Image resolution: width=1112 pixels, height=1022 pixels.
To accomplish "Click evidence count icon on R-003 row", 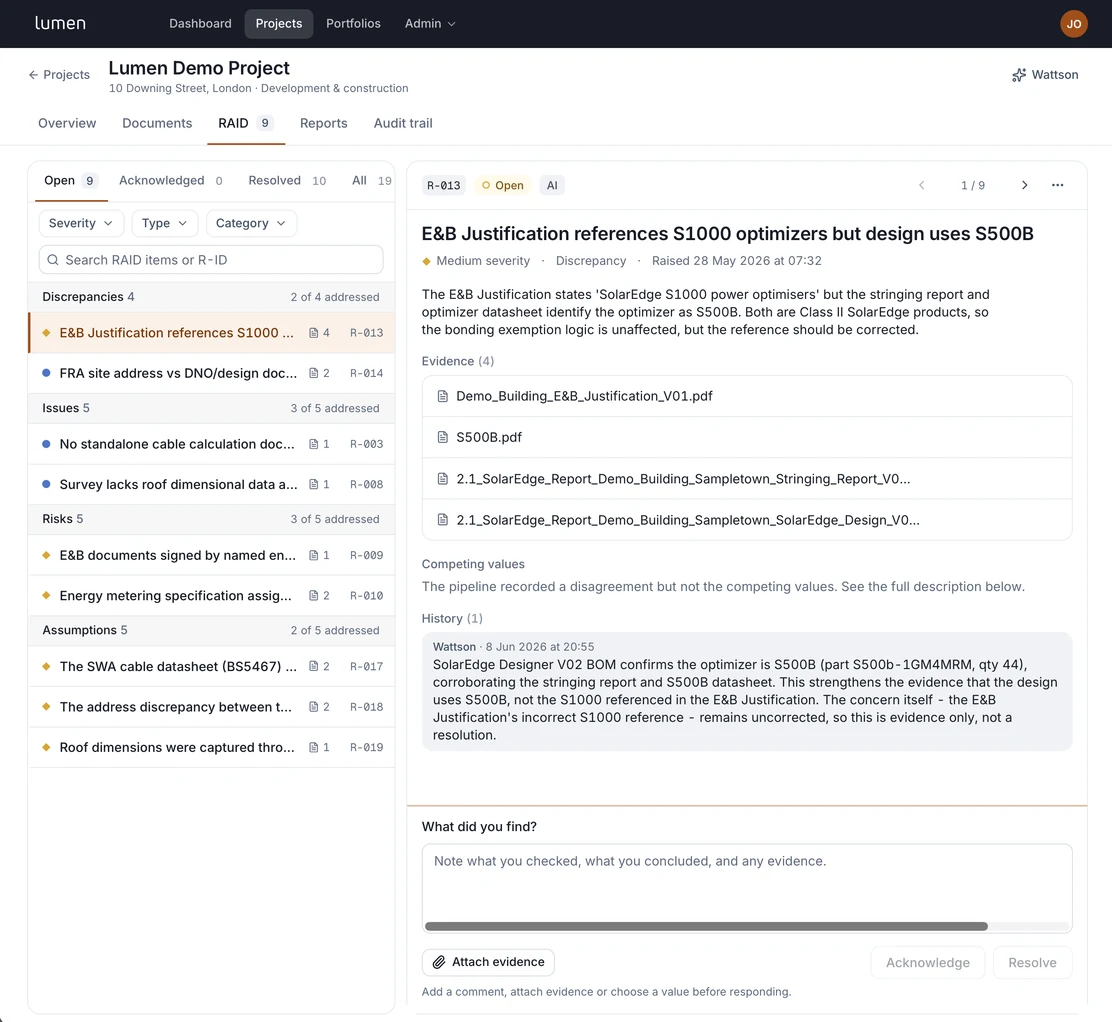I will pos(313,444).
